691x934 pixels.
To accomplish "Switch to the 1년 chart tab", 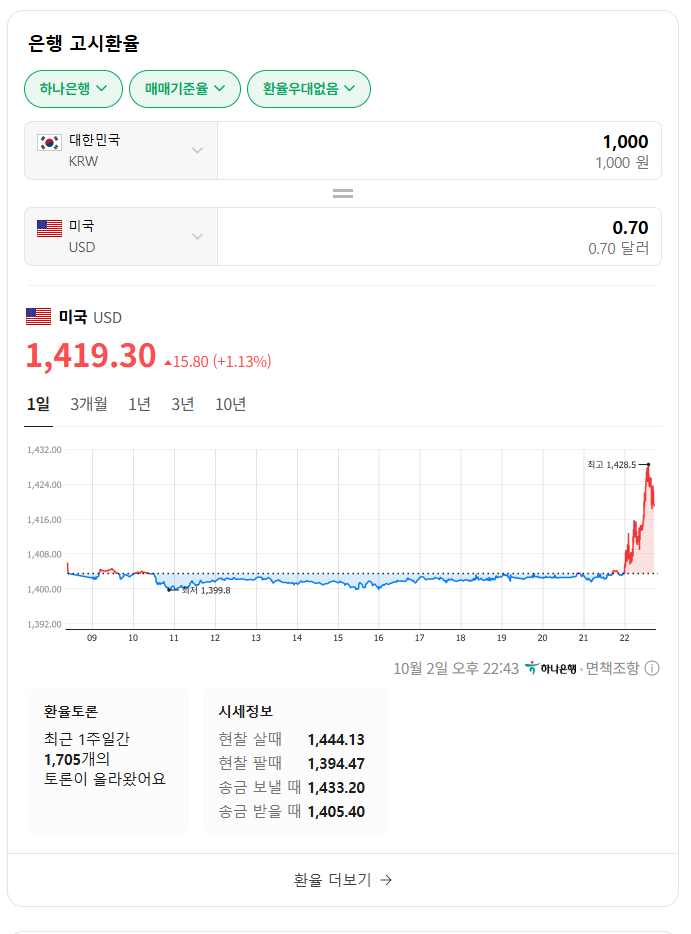I will (x=139, y=404).
